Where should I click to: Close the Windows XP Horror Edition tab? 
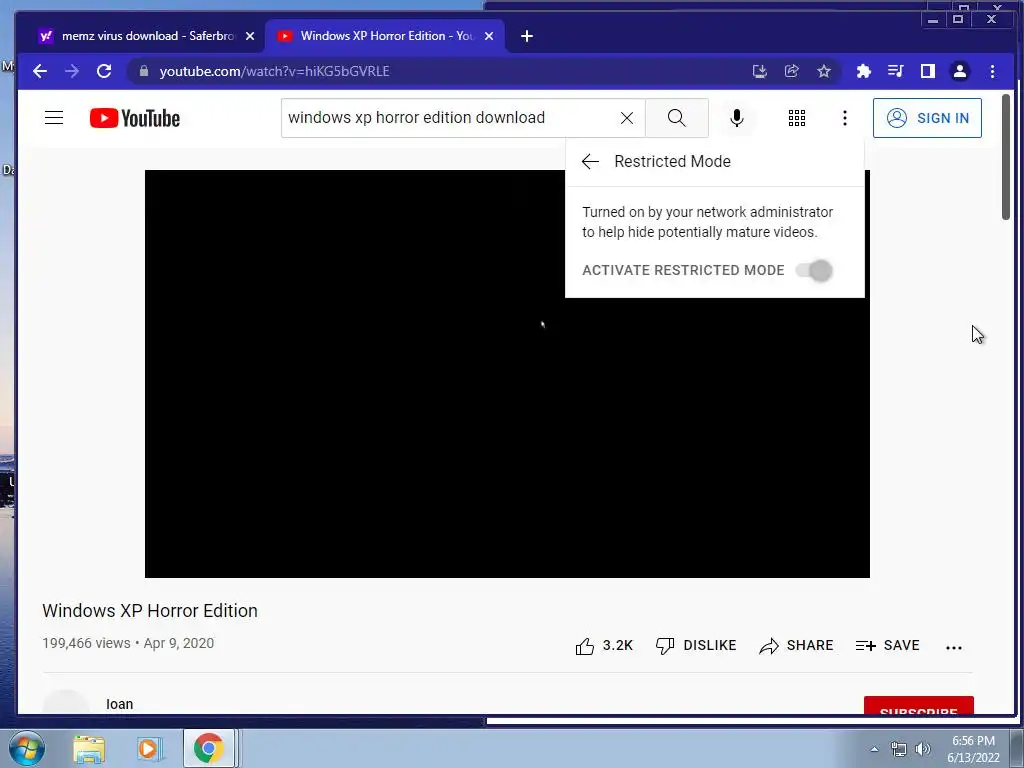488,37
